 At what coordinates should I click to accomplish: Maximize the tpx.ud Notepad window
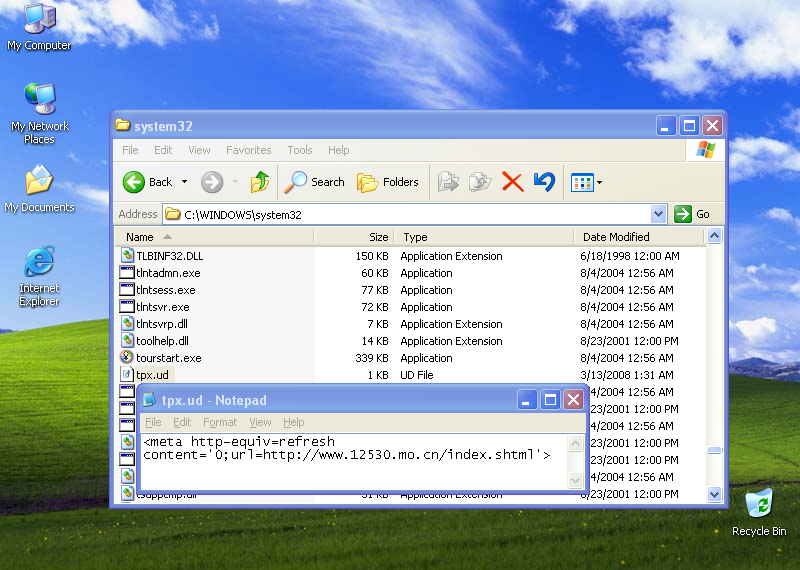[550, 400]
